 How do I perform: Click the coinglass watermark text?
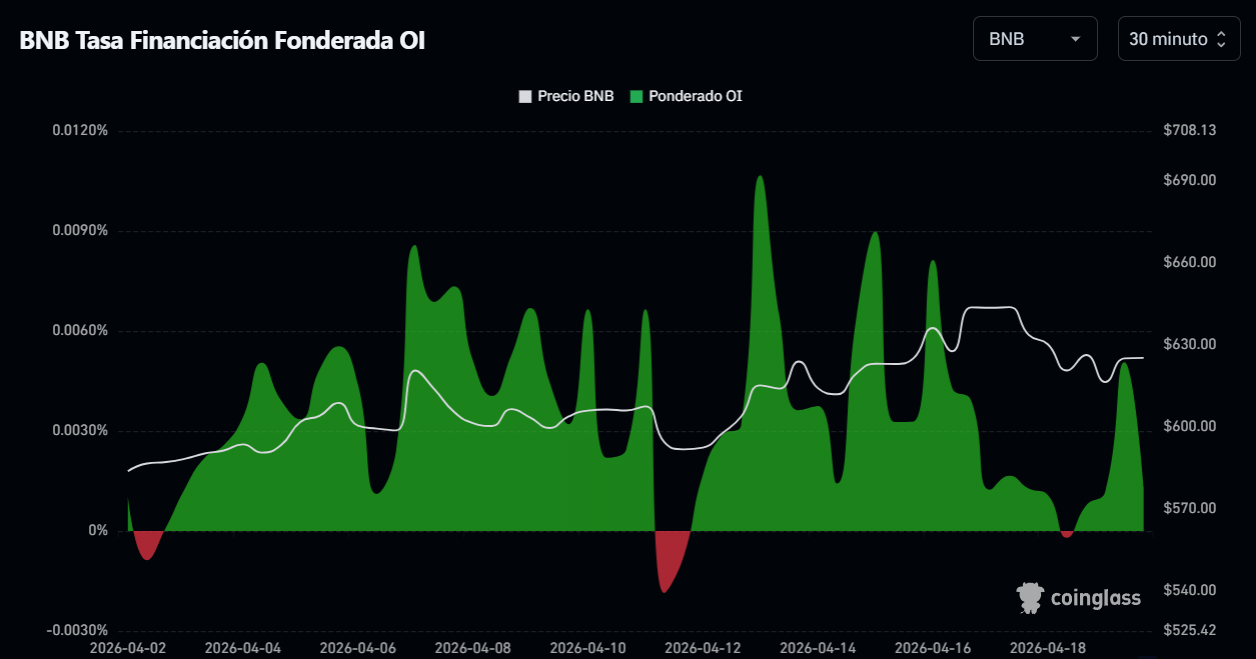1096,599
